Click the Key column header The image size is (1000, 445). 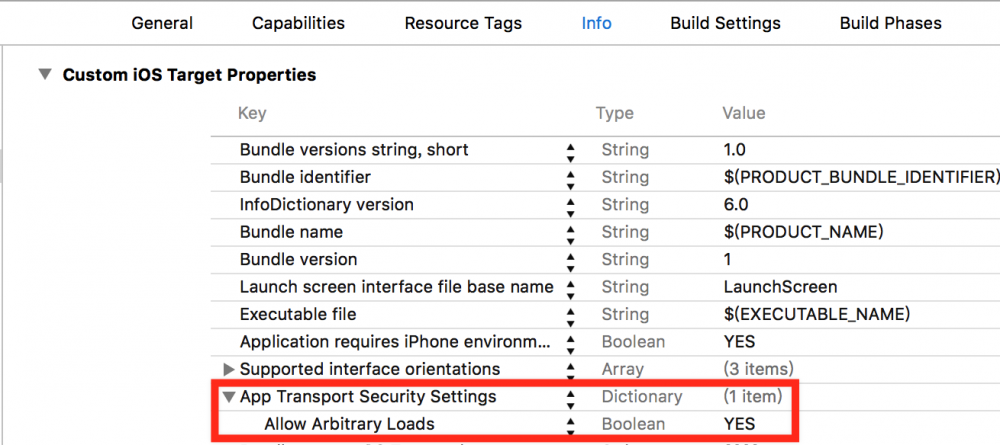click(252, 114)
